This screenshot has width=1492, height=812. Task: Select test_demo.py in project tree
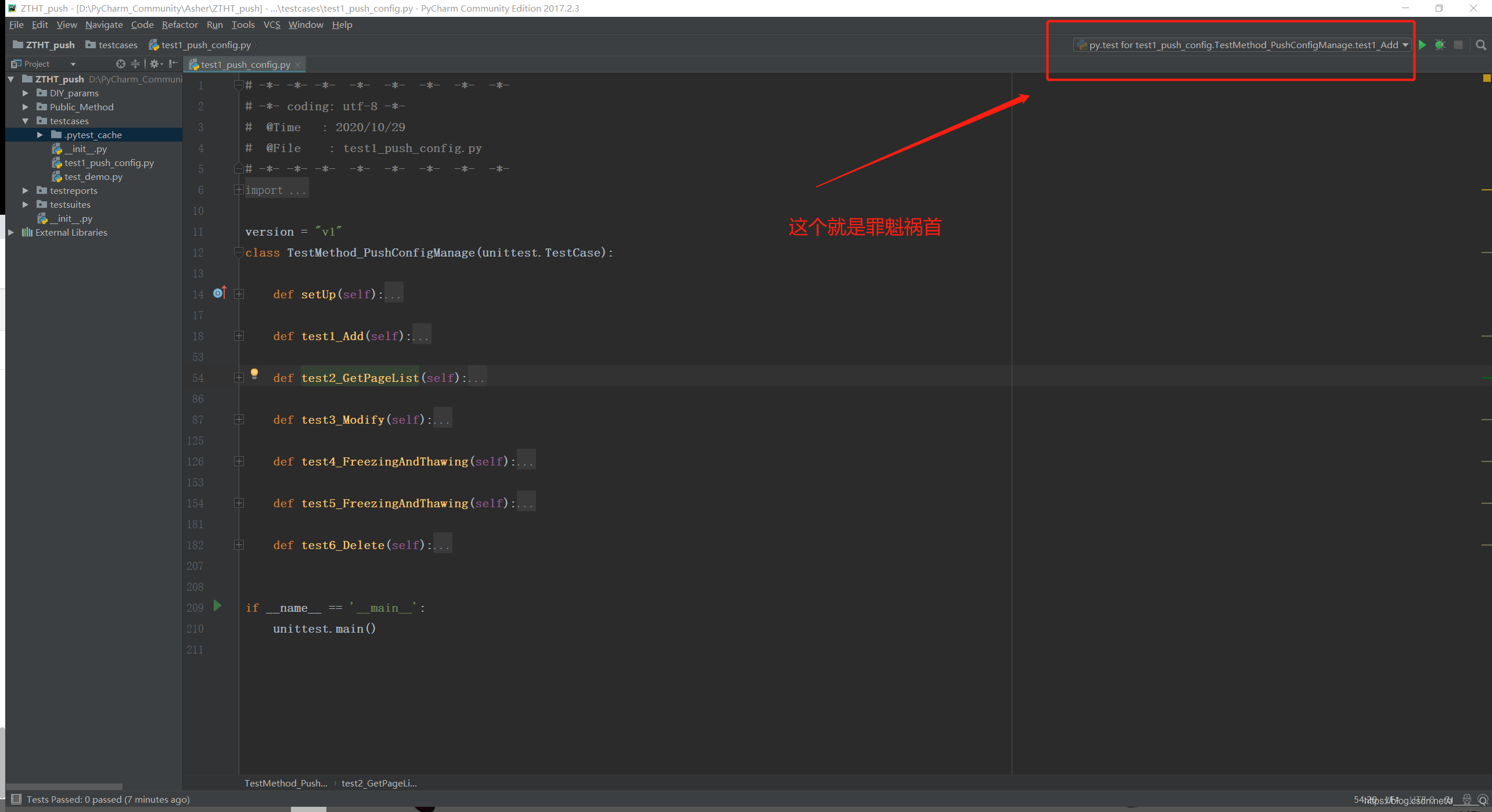[94, 176]
